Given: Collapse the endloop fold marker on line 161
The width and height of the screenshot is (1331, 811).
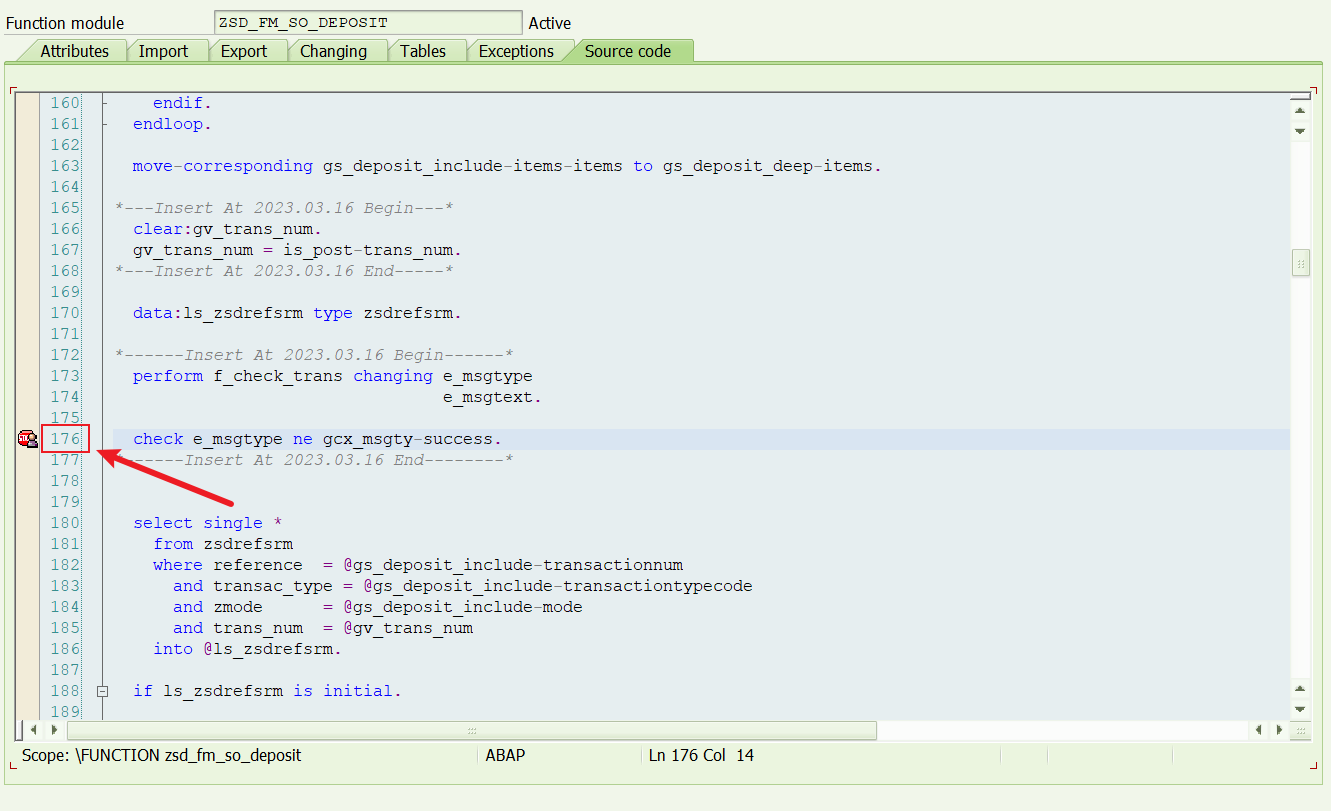Looking at the screenshot, I should [x=105, y=125].
